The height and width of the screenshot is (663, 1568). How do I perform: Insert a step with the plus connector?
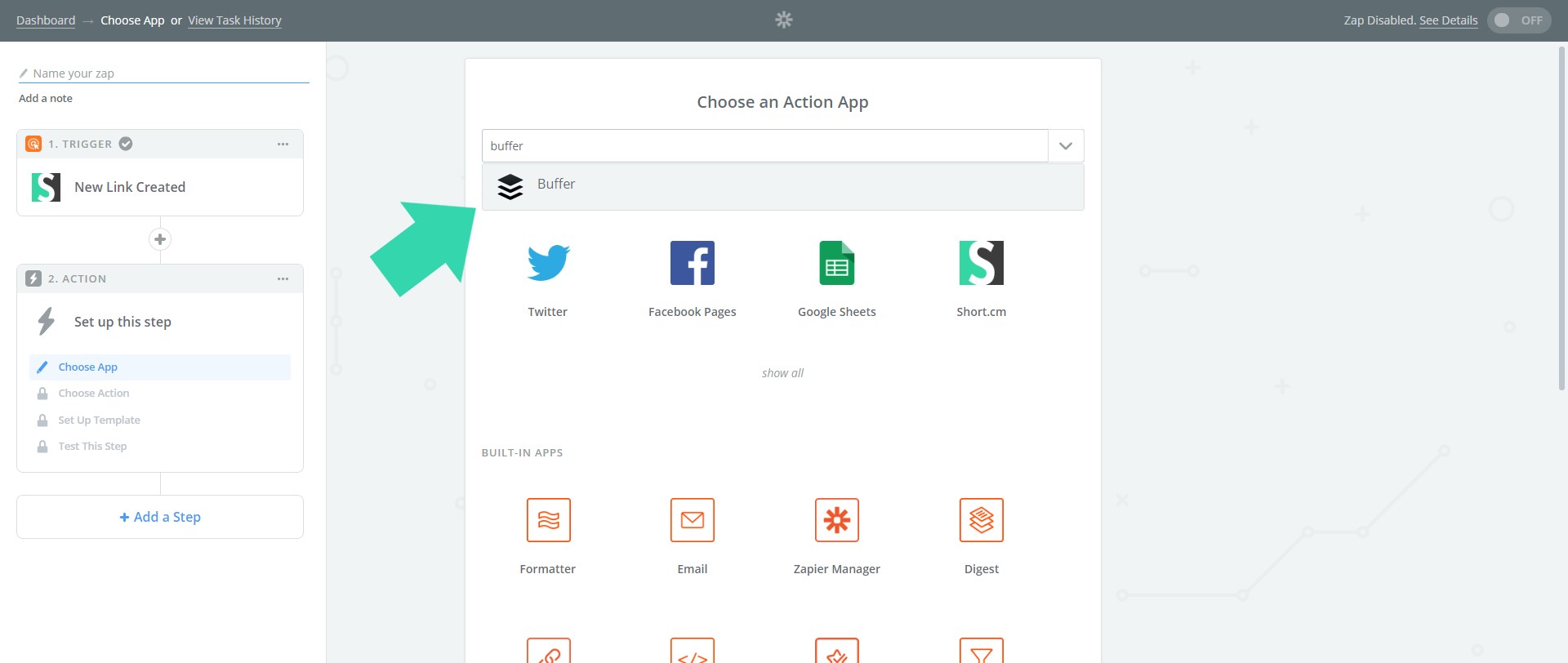(x=160, y=239)
